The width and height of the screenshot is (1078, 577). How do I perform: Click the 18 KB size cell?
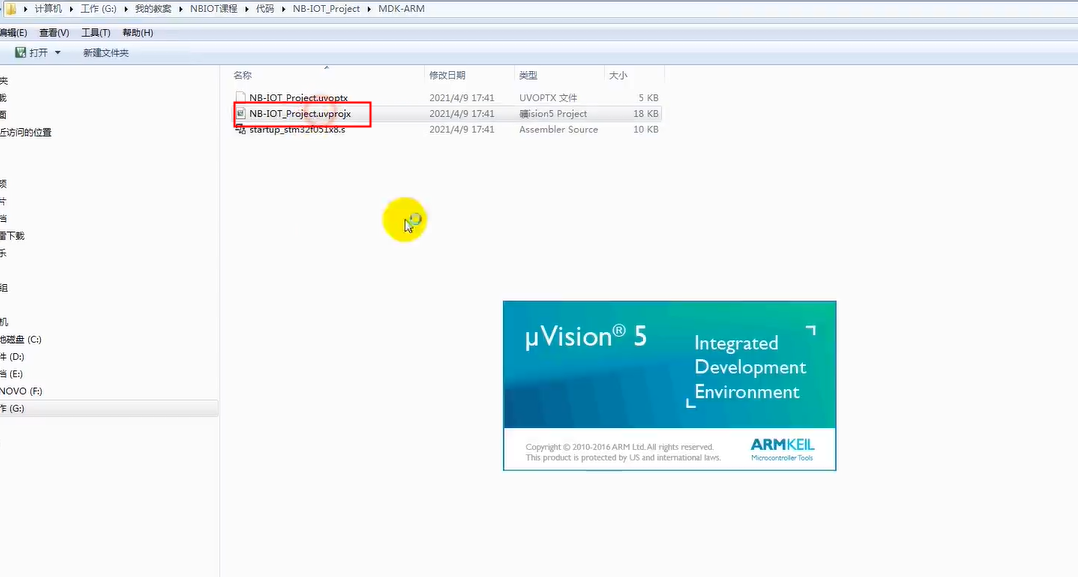tap(646, 113)
